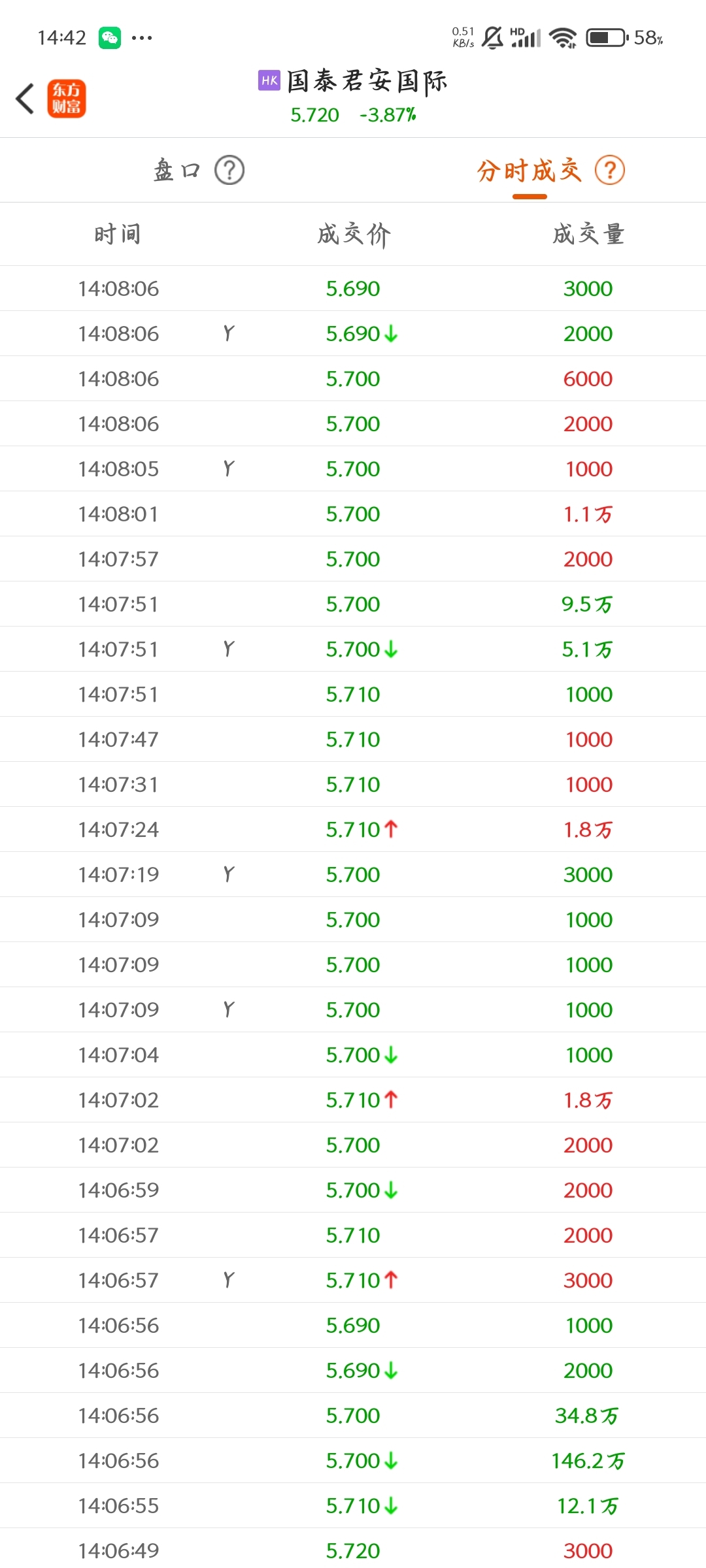The width and height of the screenshot is (706, 1568).
Task: Open WeChat notification icon in status bar
Action: tap(110, 38)
